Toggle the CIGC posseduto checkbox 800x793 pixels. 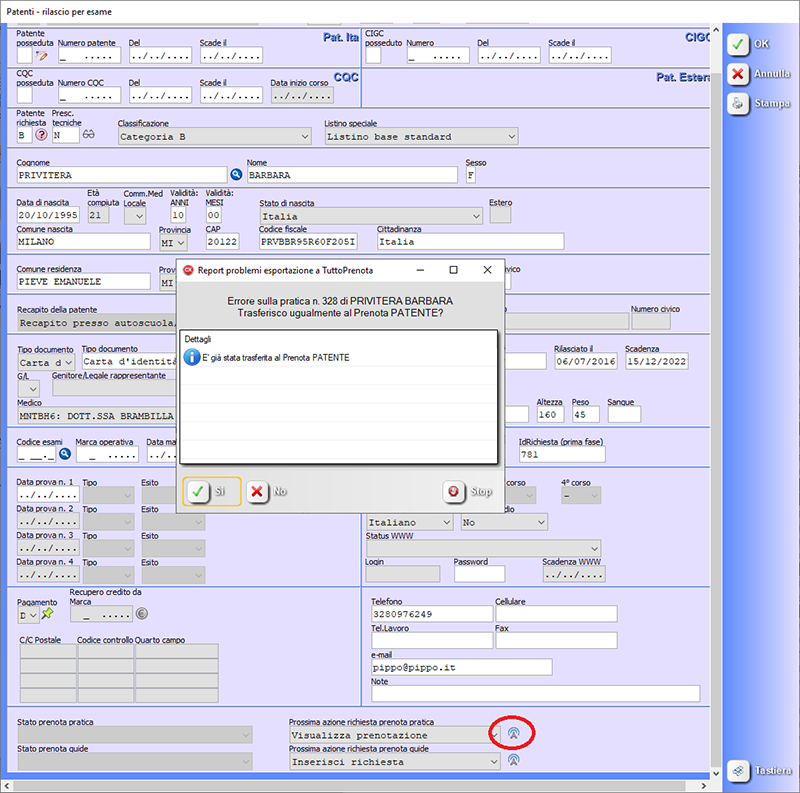pos(373,56)
